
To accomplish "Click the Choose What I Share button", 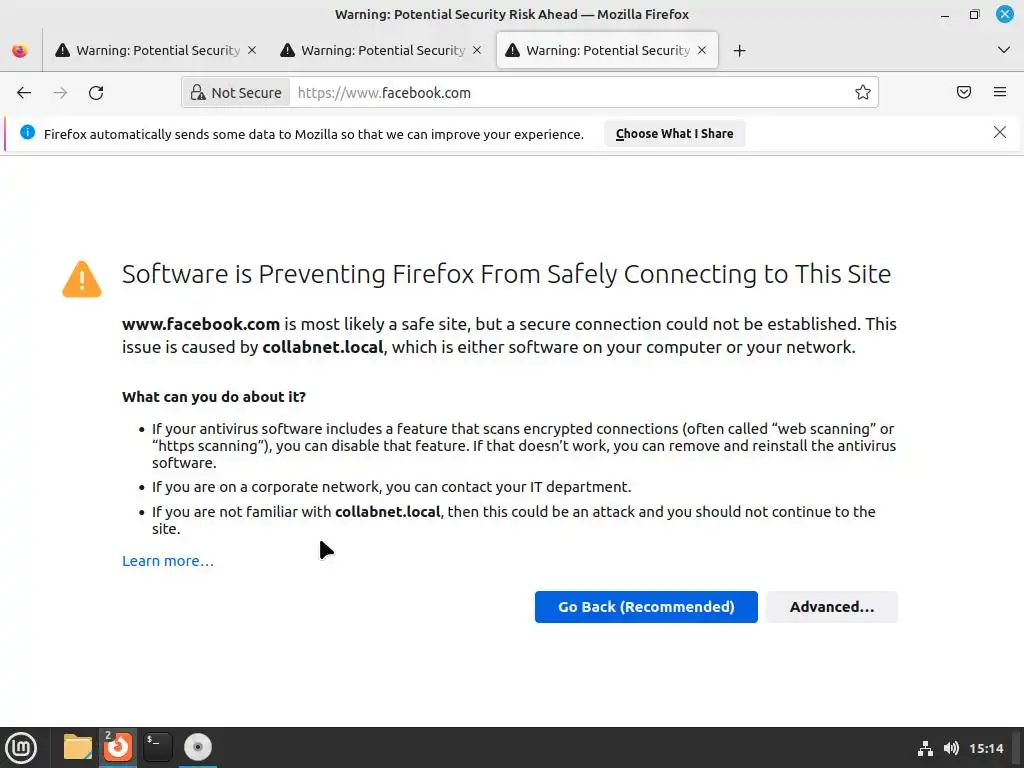I will coord(674,134).
